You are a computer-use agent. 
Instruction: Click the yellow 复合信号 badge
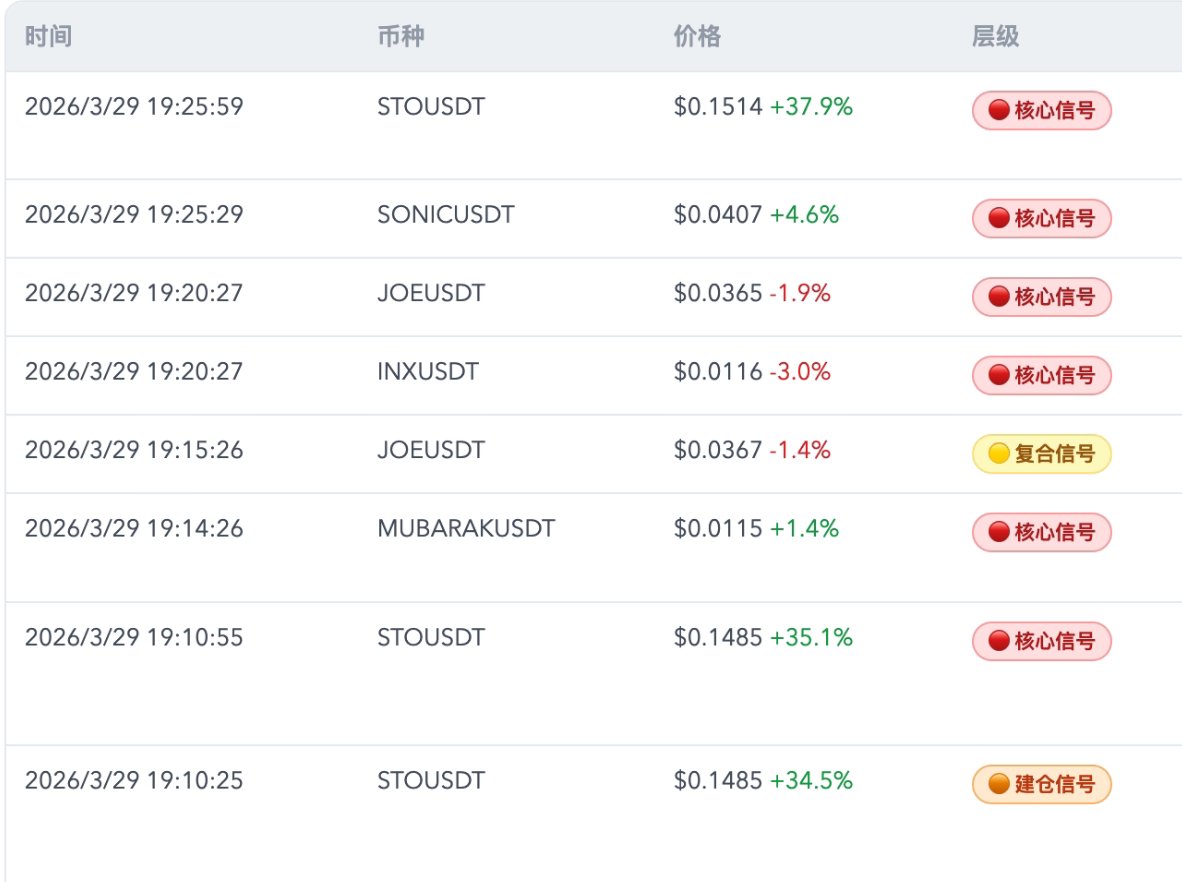click(1042, 454)
